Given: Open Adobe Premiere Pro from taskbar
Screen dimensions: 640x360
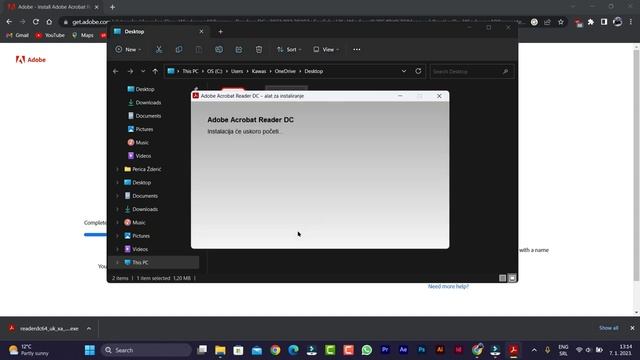Looking at the screenshot, I should [385, 350].
